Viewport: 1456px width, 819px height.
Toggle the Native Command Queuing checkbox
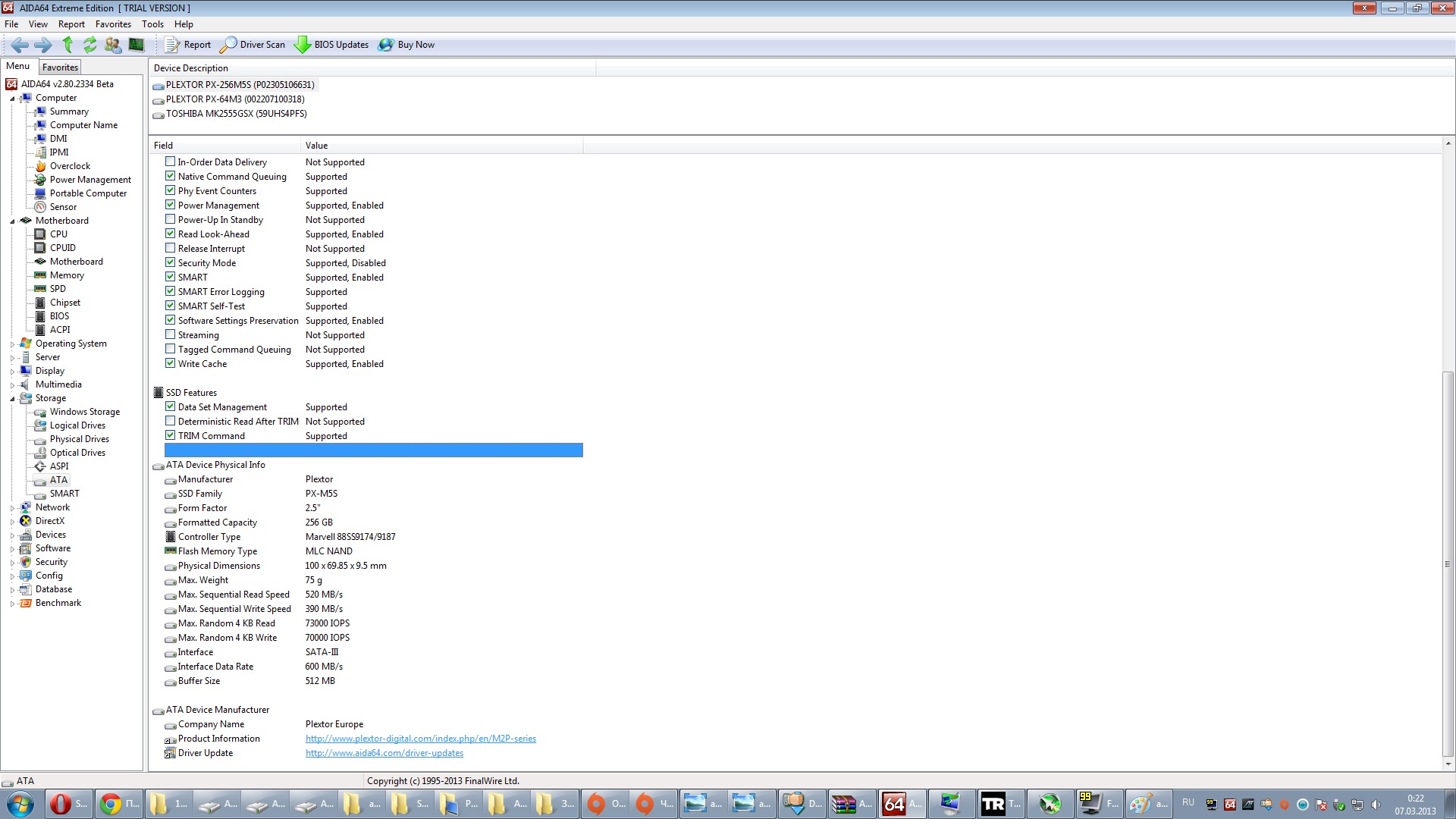[171, 177]
